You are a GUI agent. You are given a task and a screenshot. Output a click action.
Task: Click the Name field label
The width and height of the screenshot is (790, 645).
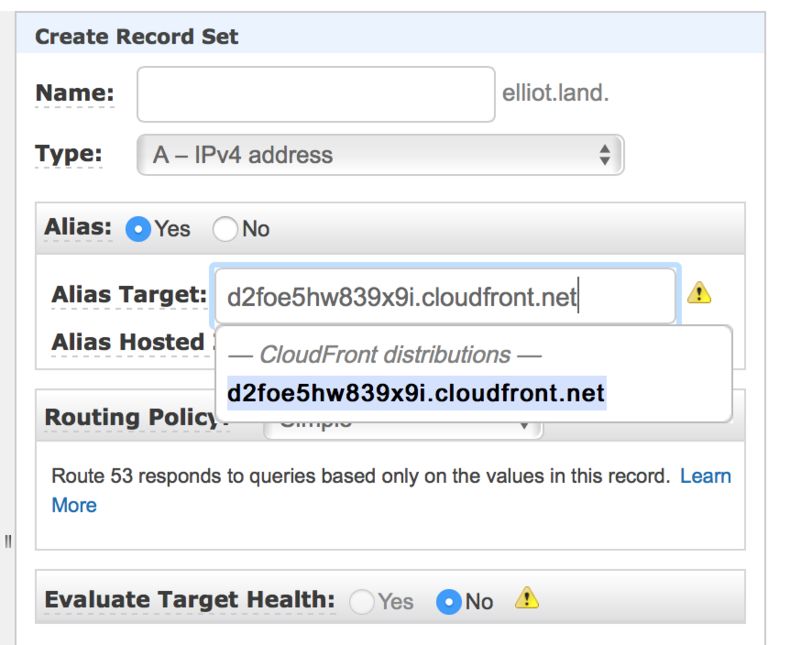coord(75,94)
